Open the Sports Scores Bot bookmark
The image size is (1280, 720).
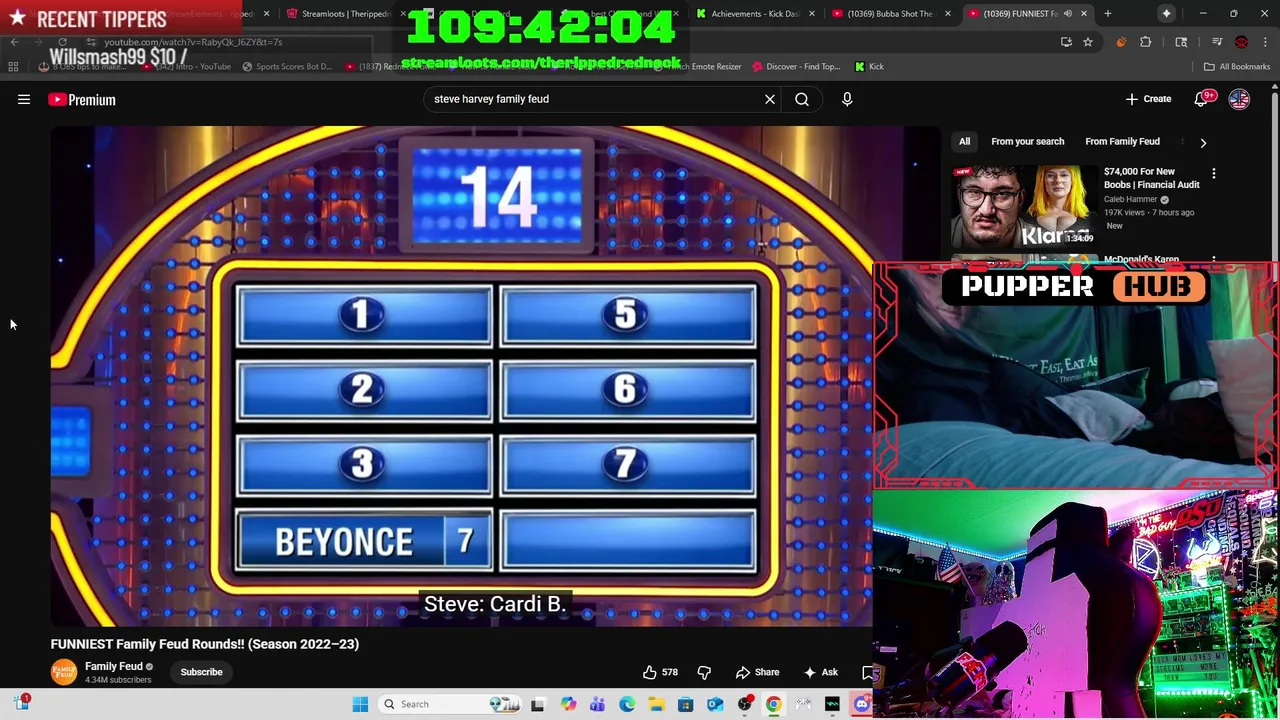(x=286, y=66)
